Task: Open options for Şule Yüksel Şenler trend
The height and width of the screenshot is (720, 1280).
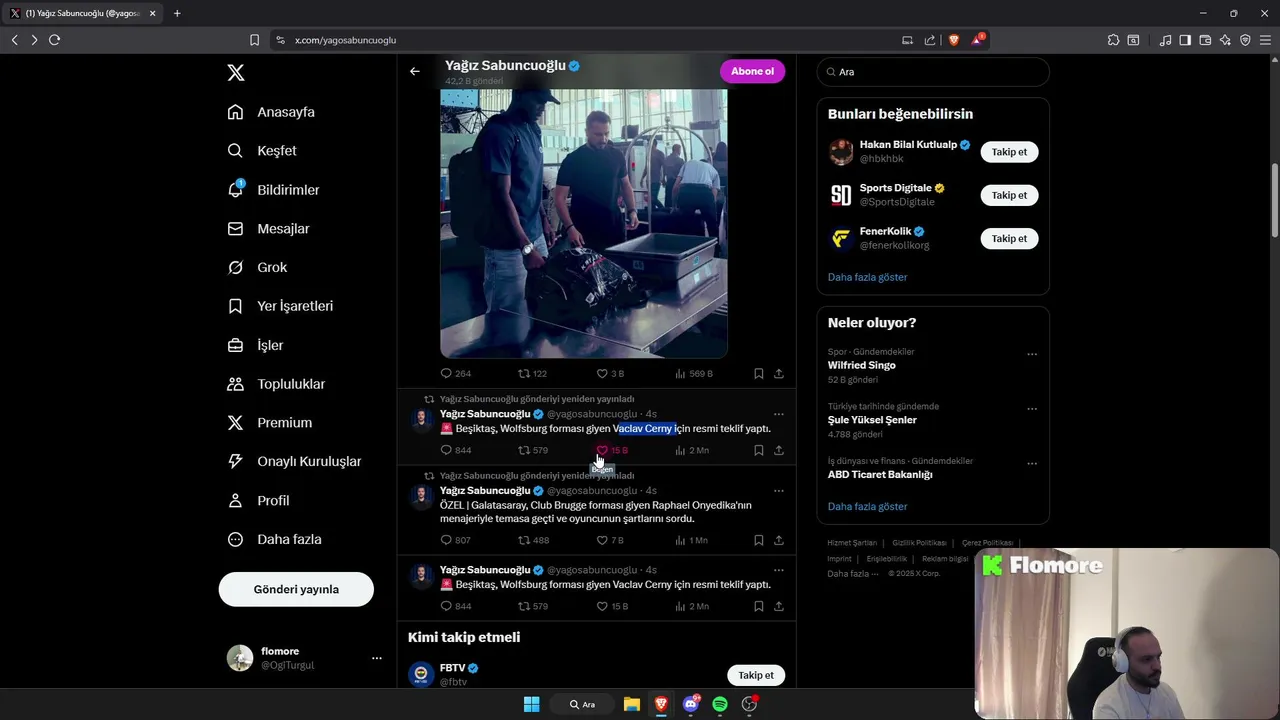Action: click(1032, 409)
